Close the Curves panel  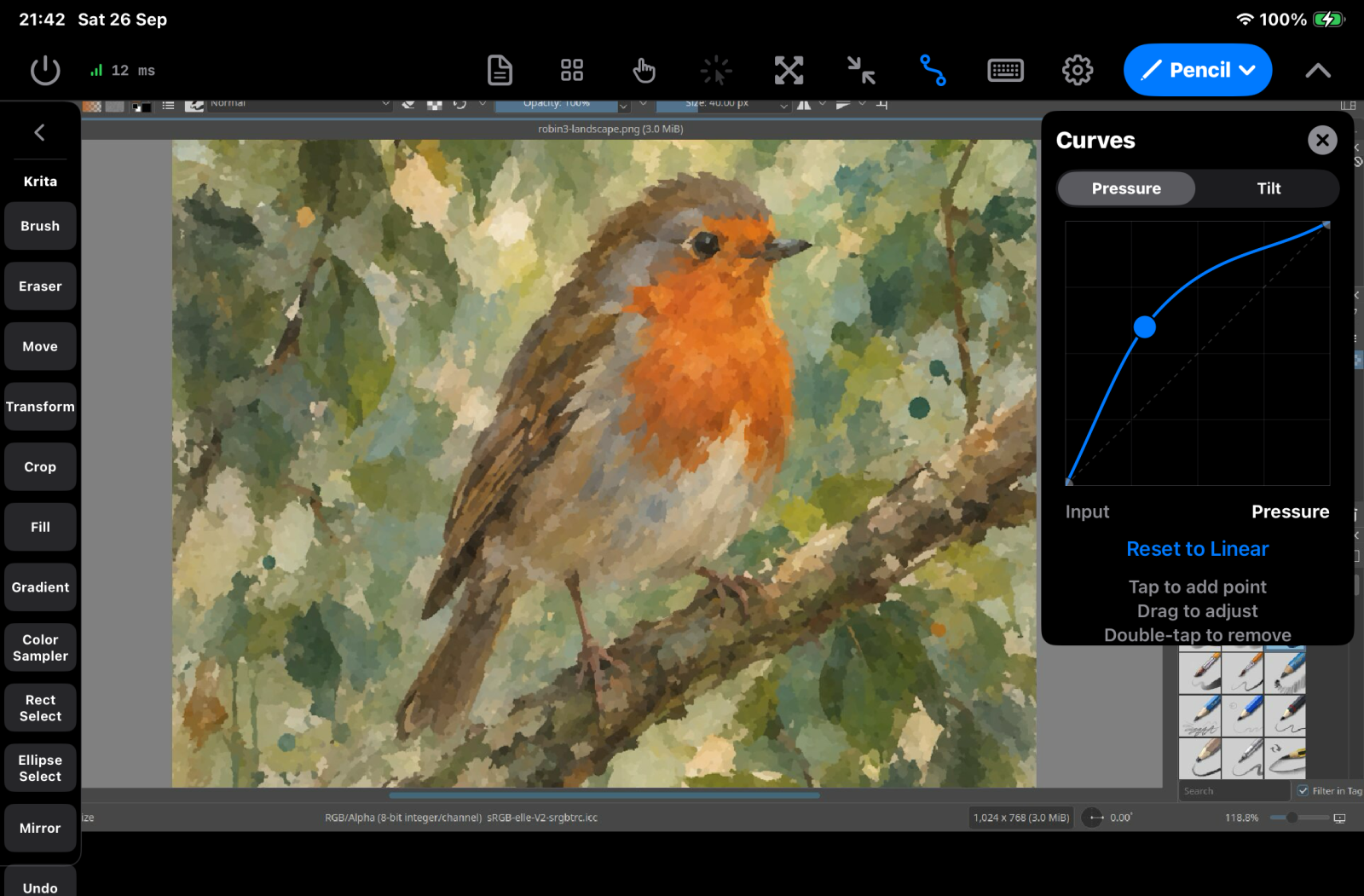(1322, 140)
